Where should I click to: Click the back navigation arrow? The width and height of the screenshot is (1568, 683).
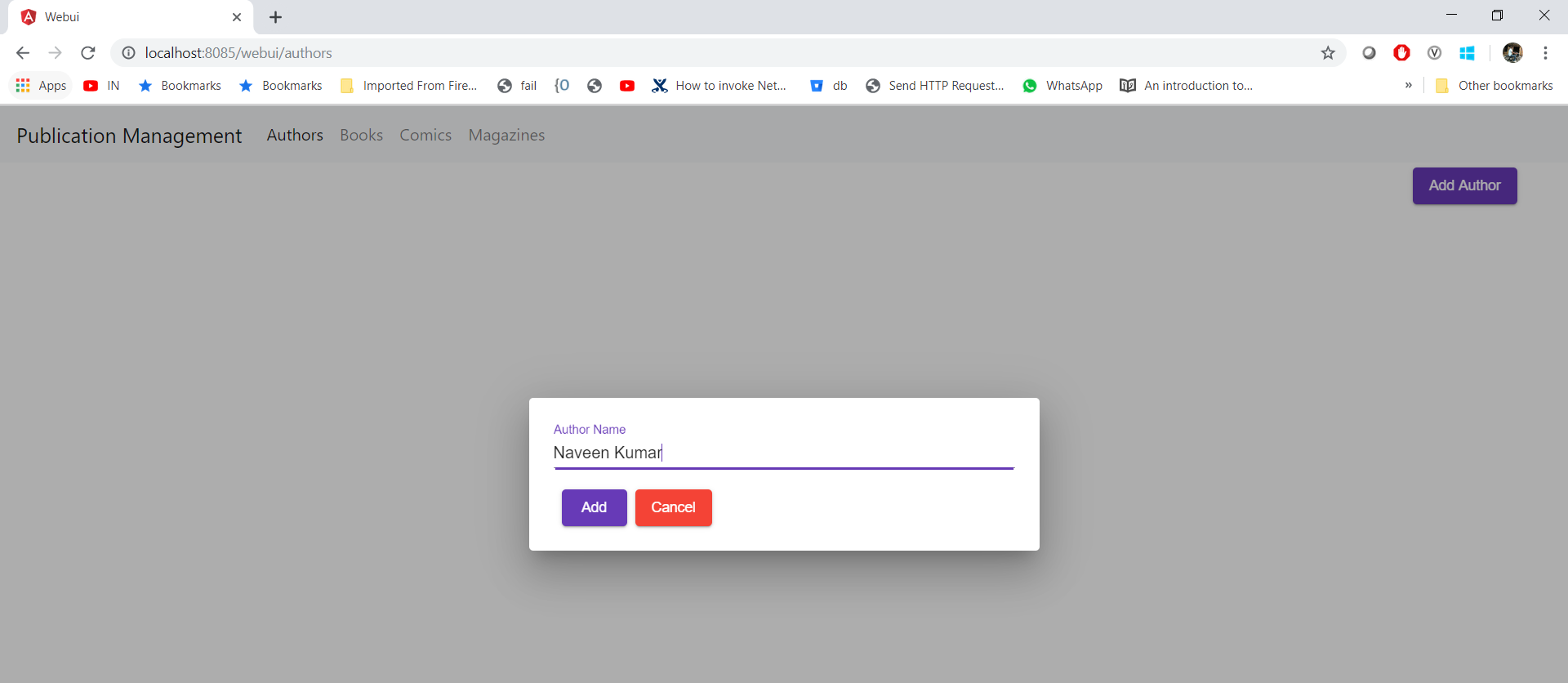tap(23, 53)
